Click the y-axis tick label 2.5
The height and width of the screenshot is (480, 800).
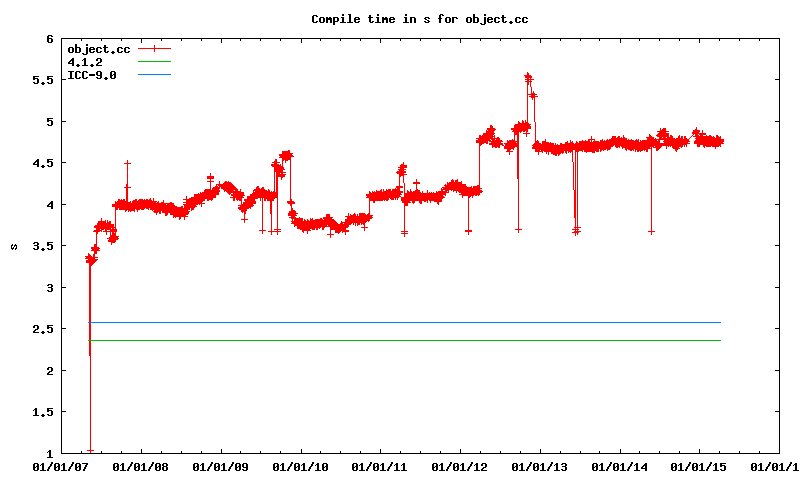tap(42, 329)
